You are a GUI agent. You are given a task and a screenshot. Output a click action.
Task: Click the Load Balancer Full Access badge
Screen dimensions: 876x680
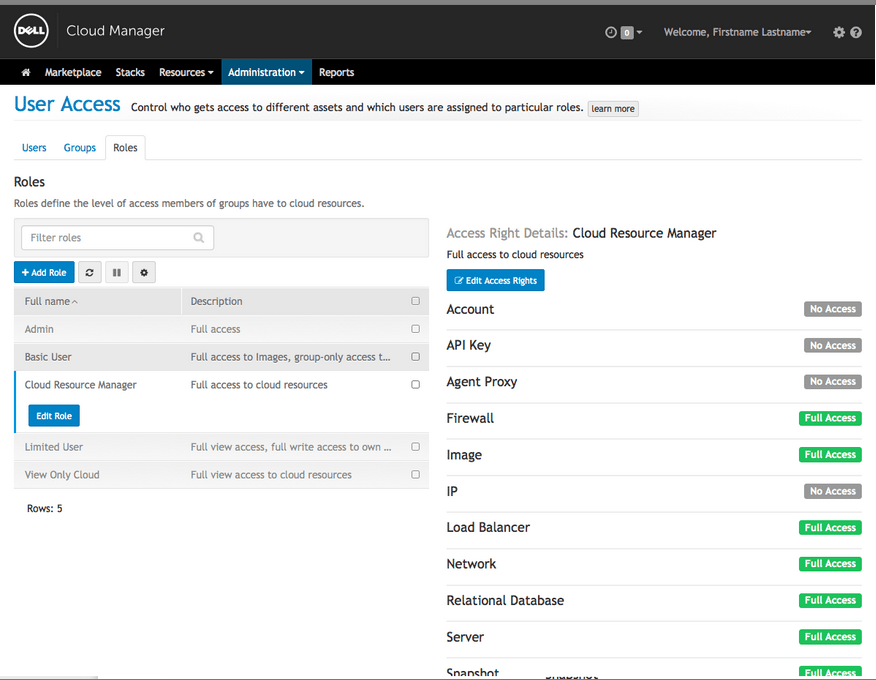[x=830, y=527]
